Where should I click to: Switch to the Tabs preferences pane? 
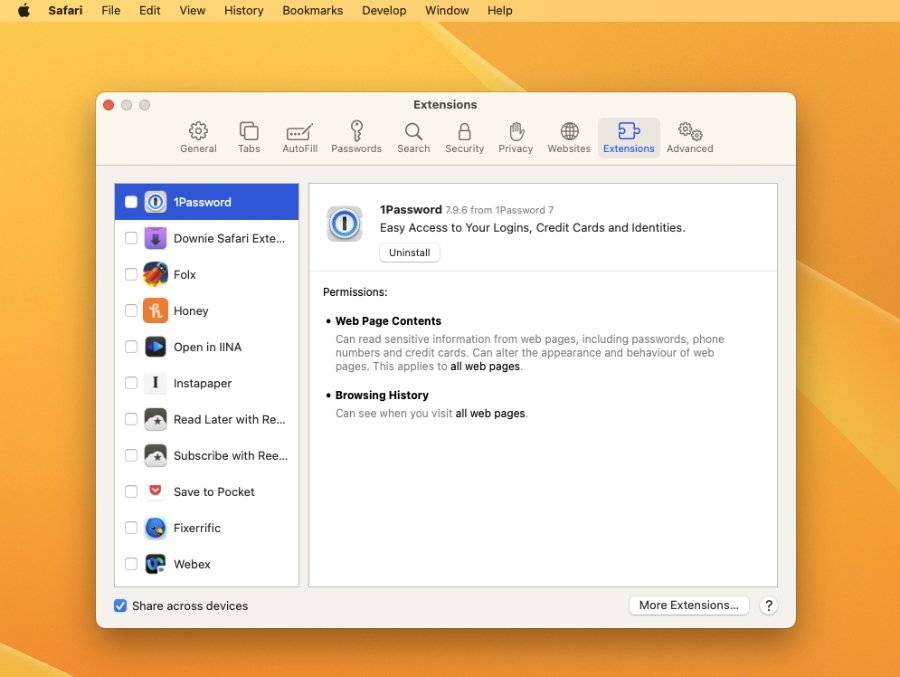248,137
